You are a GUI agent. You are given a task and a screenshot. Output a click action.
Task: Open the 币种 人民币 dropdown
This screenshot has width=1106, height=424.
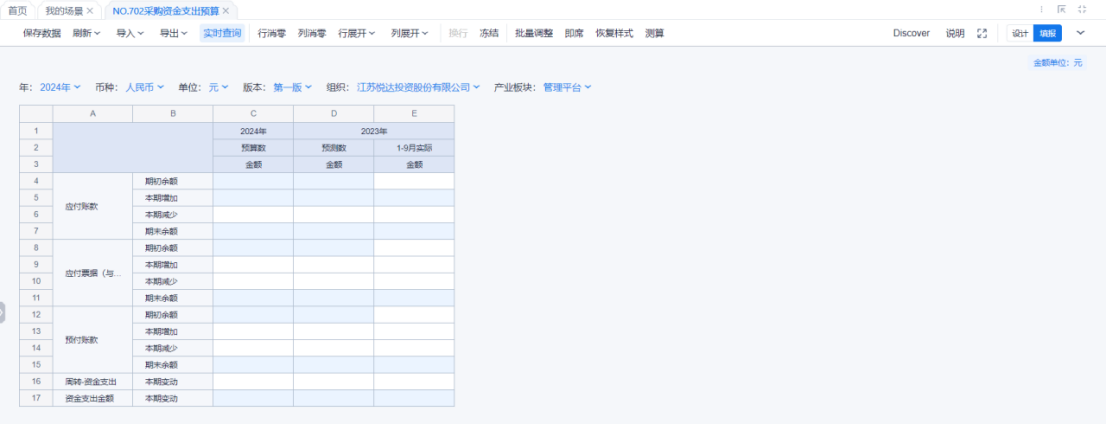145,87
